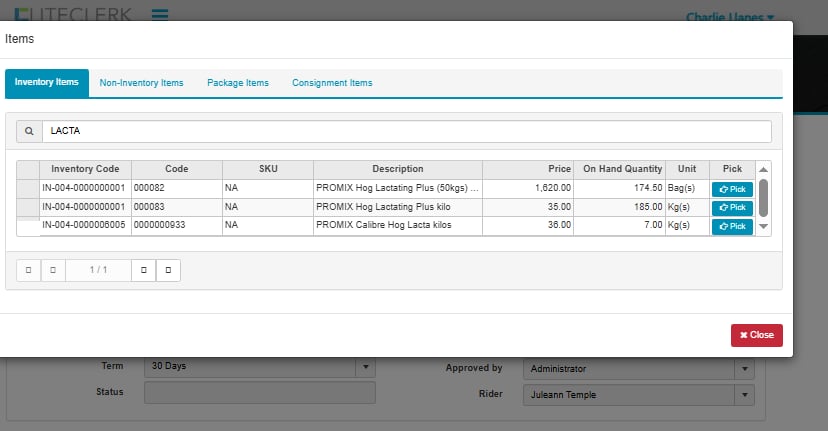828x431 pixels.
Task: Pick PROMIX Calibre Hog Lacta kilos item
Action: pyautogui.click(x=731, y=226)
